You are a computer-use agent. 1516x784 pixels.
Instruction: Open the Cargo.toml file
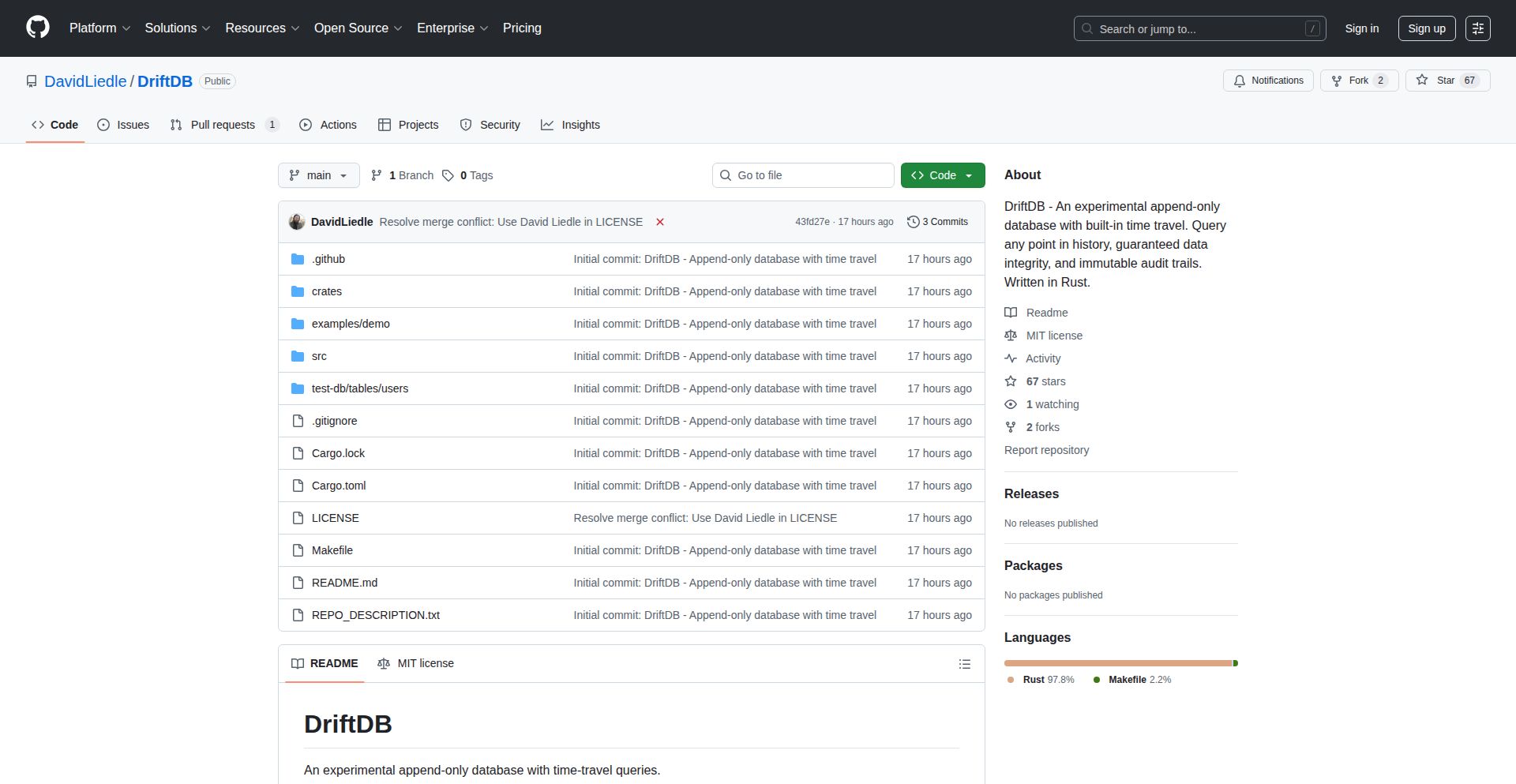coord(339,486)
